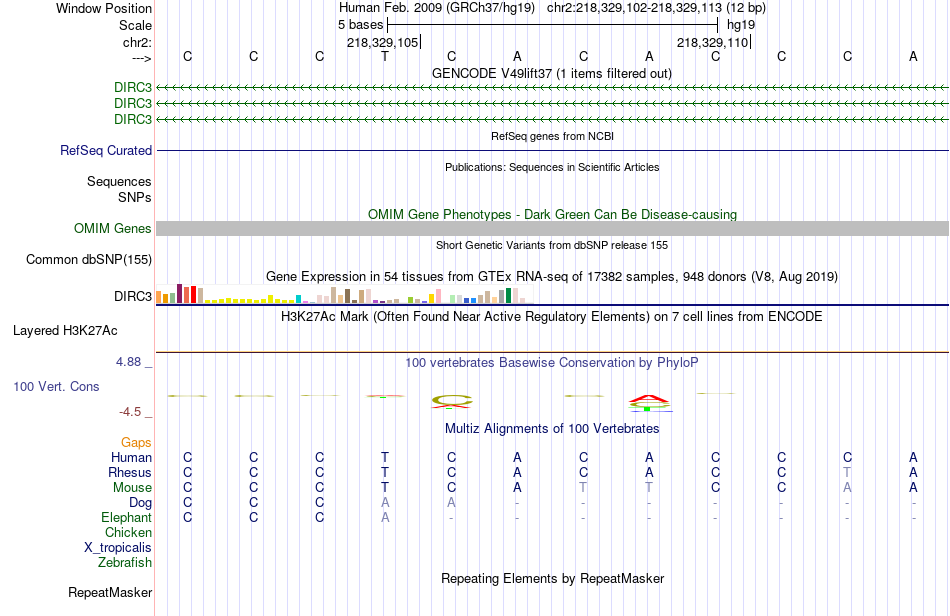
Task: Open the OMIM Gene Phenotypes track title
Action: (x=552, y=214)
